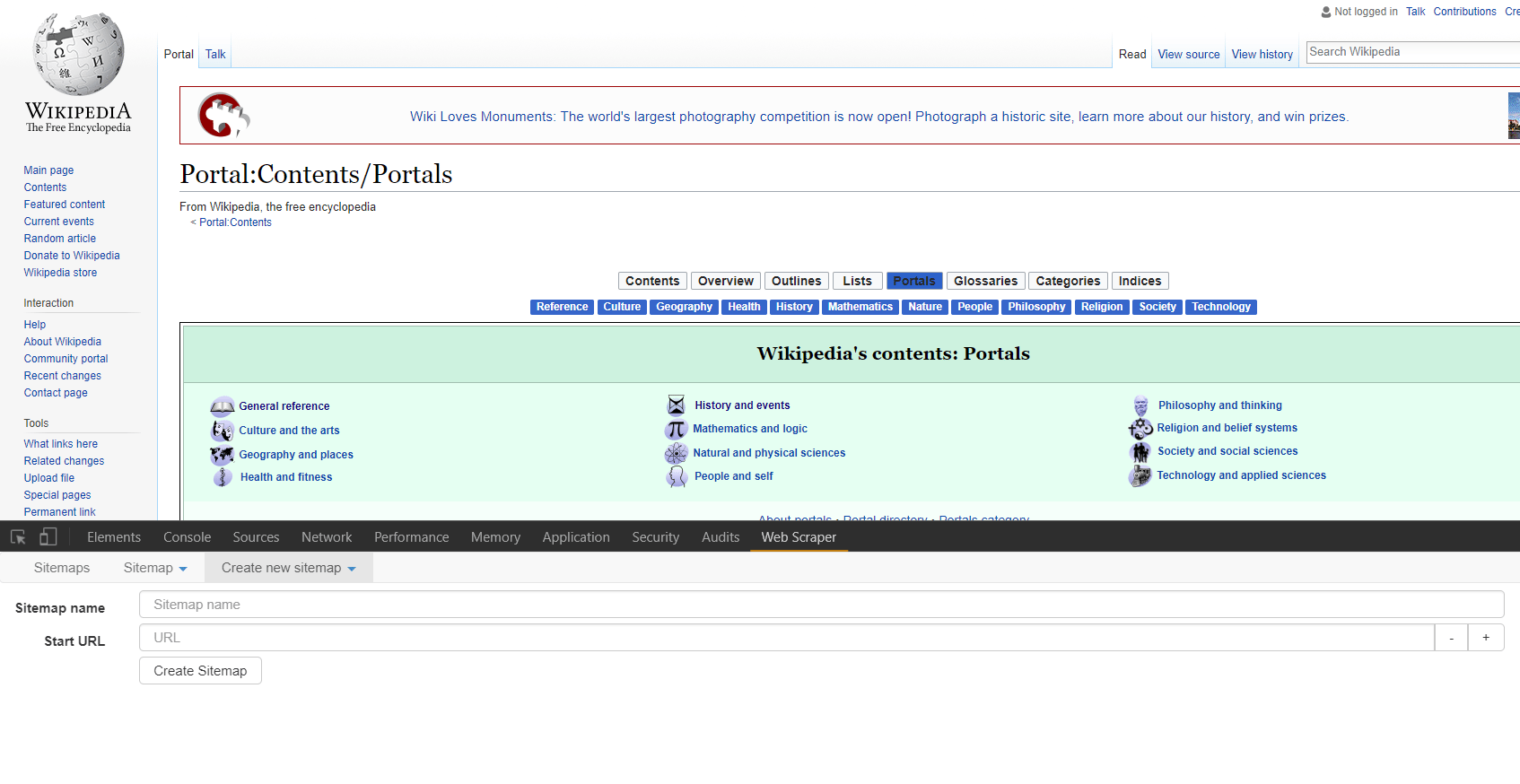1520x784 pixels.
Task: Click the blue Technology category button
Action: (x=1221, y=307)
